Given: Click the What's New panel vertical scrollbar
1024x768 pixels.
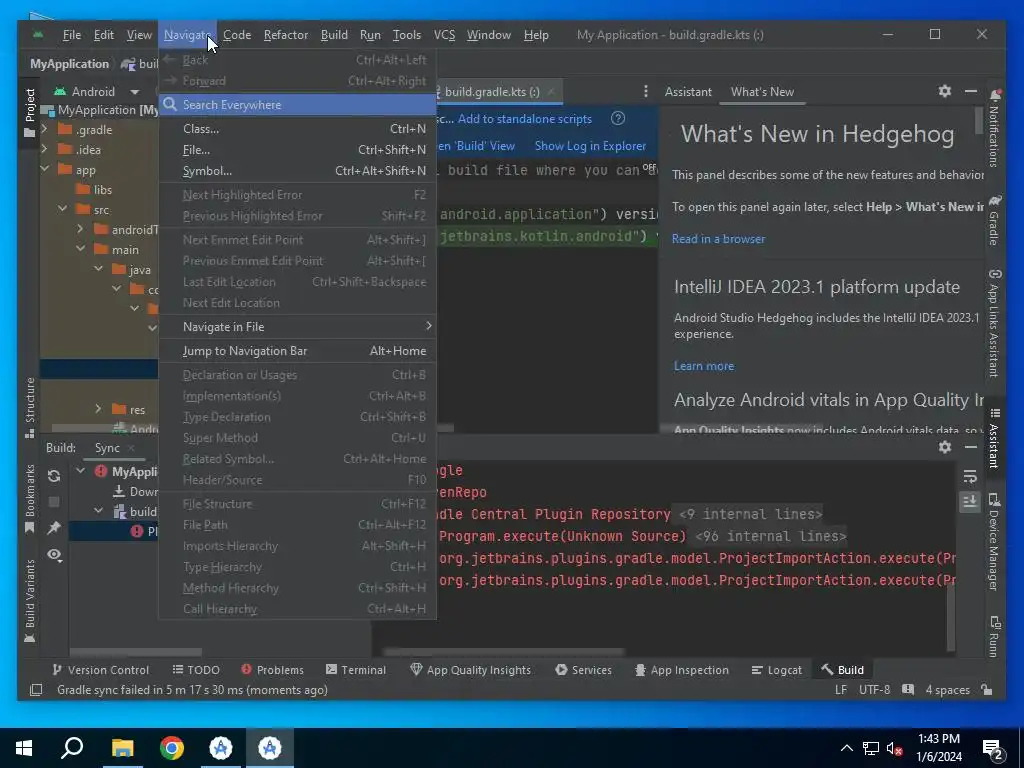Looking at the screenshot, I should 978,121.
